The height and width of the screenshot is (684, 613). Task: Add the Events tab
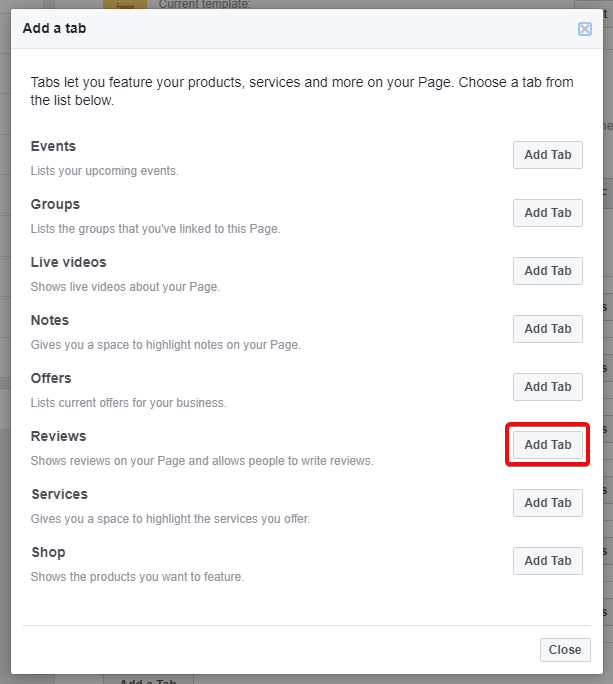click(548, 155)
